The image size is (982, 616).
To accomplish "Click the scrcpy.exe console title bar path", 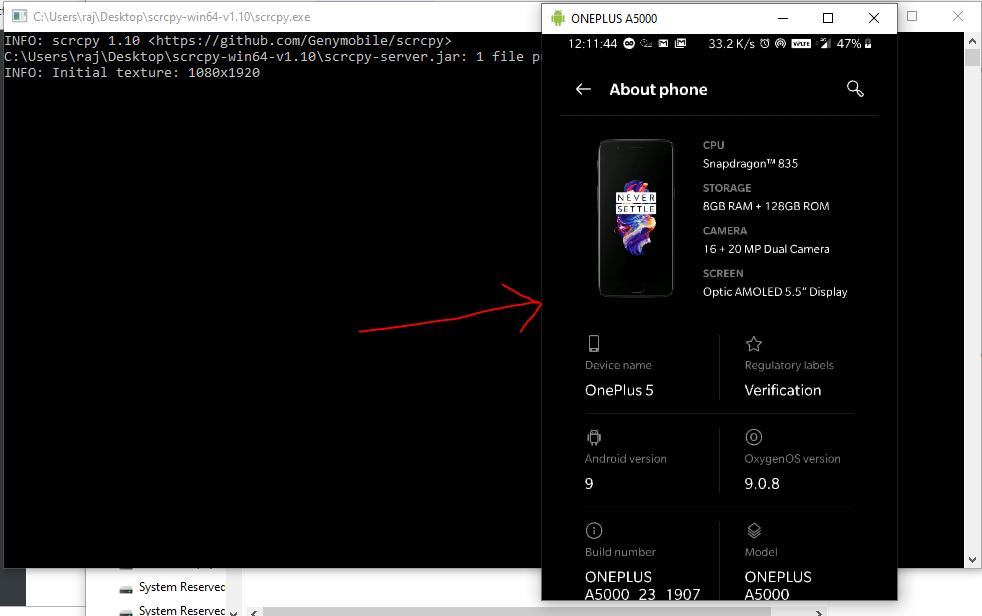I will (x=172, y=17).
